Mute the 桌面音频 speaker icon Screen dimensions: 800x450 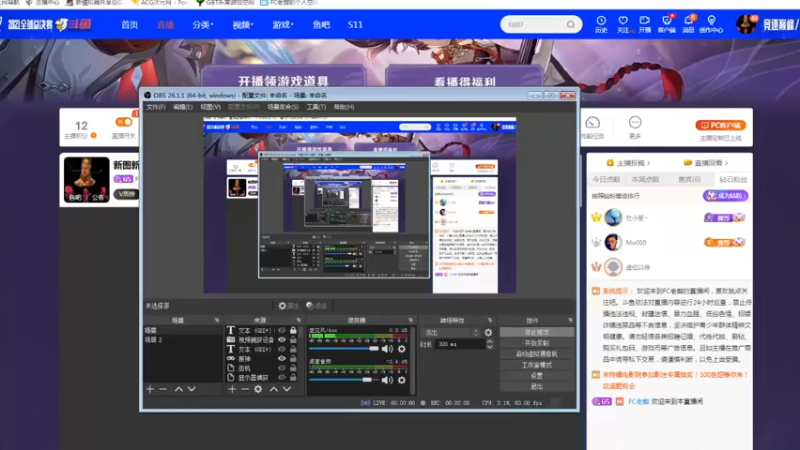(x=387, y=380)
